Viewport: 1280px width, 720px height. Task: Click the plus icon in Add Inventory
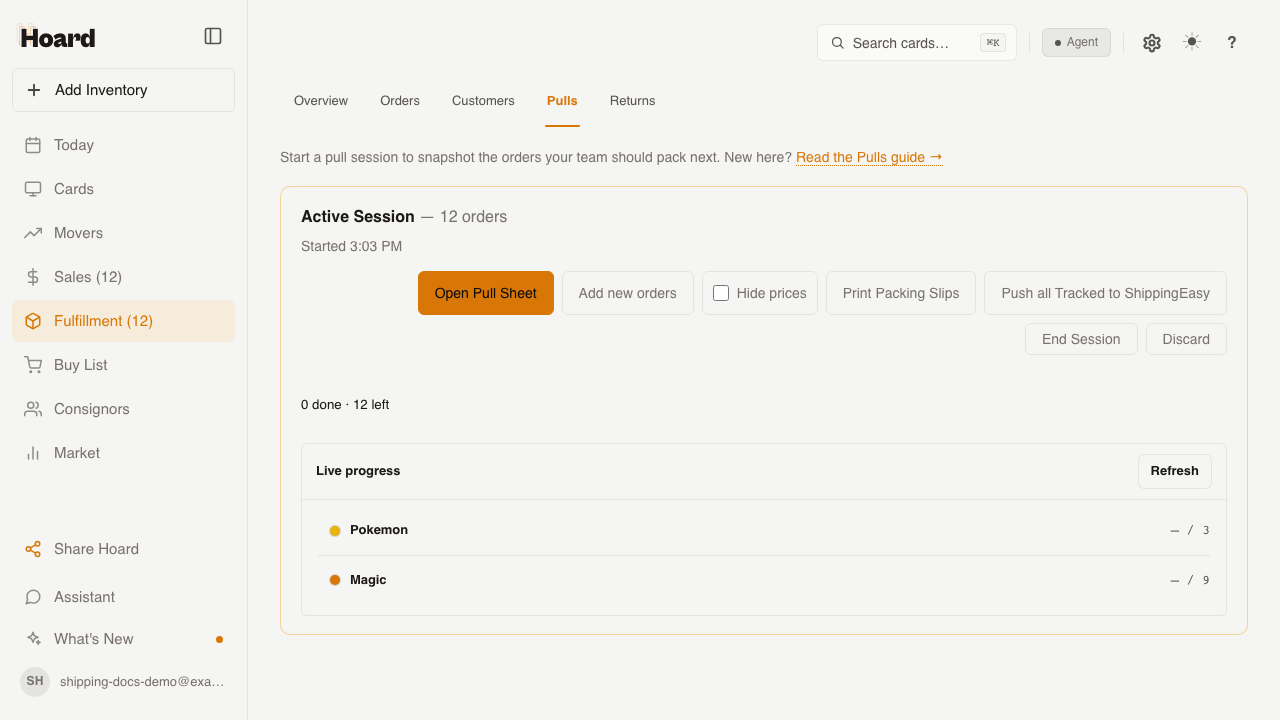coord(34,90)
